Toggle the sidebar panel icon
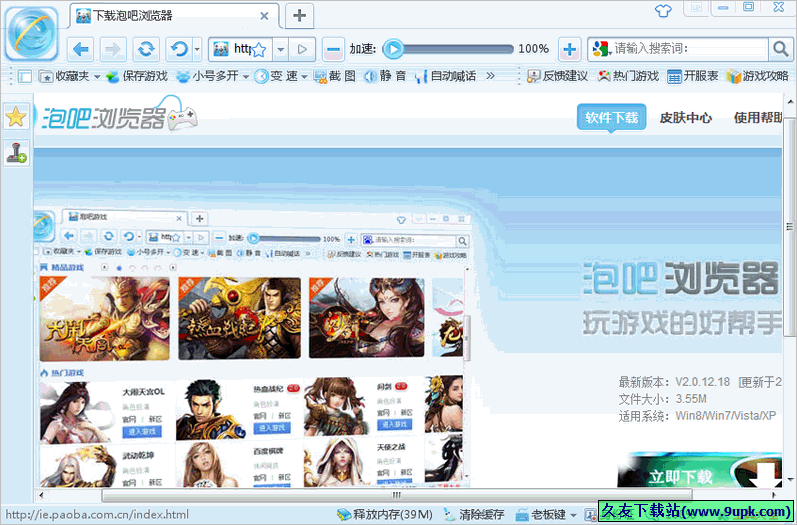 click(x=24, y=76)
